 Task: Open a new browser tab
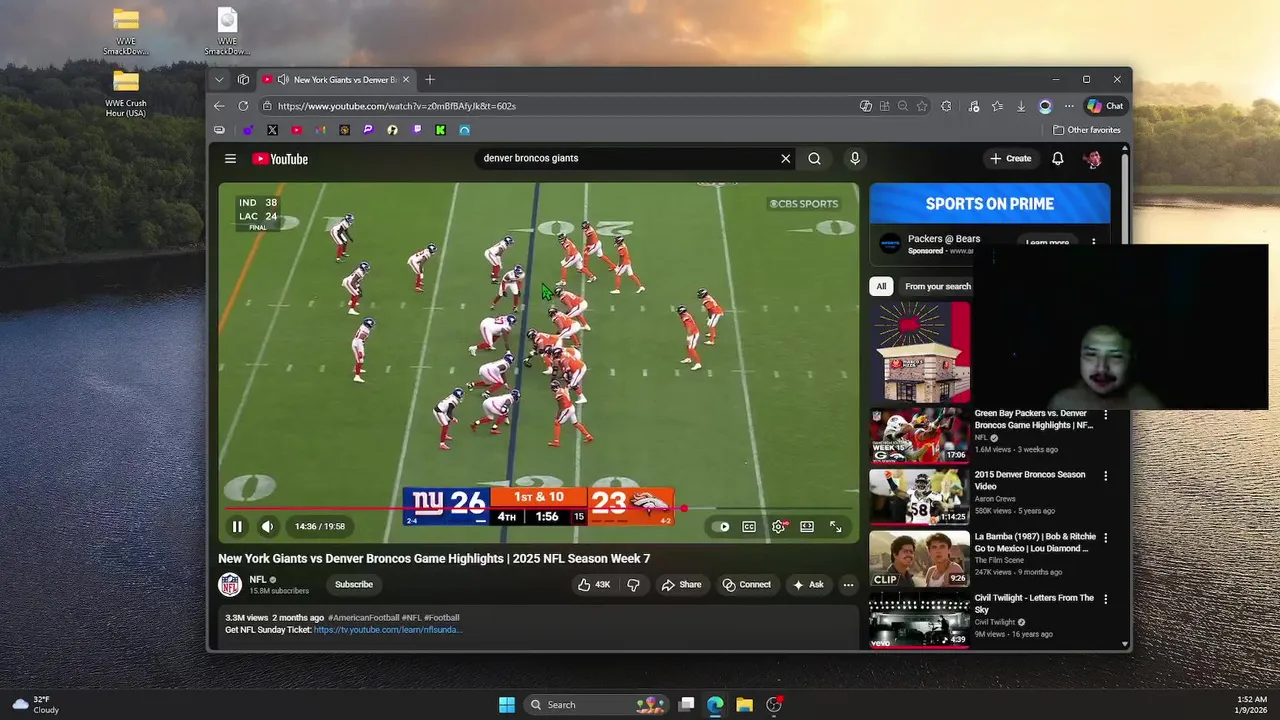coord(430,79)
